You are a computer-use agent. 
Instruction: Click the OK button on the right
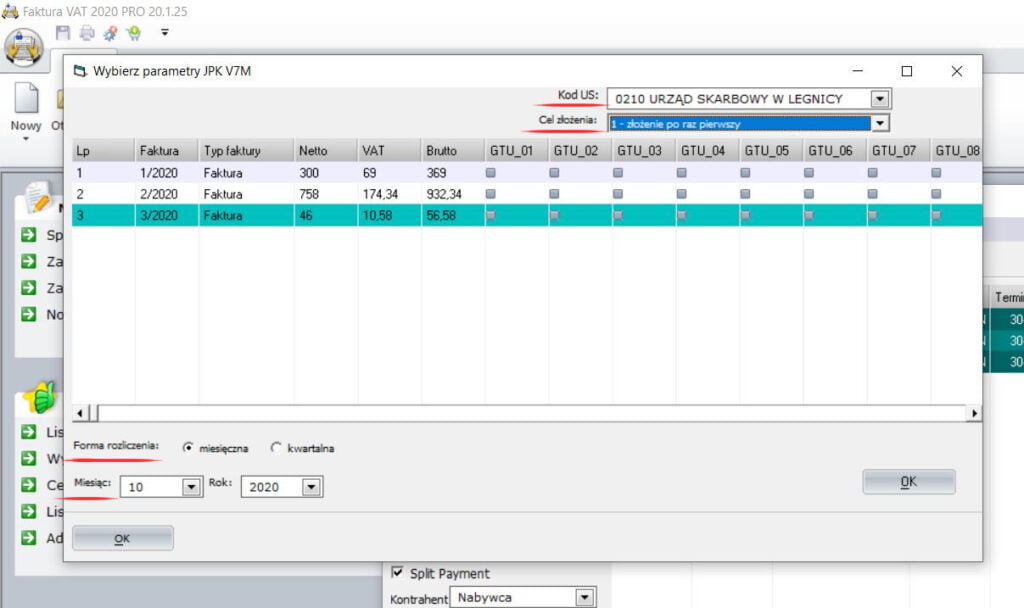908,481
